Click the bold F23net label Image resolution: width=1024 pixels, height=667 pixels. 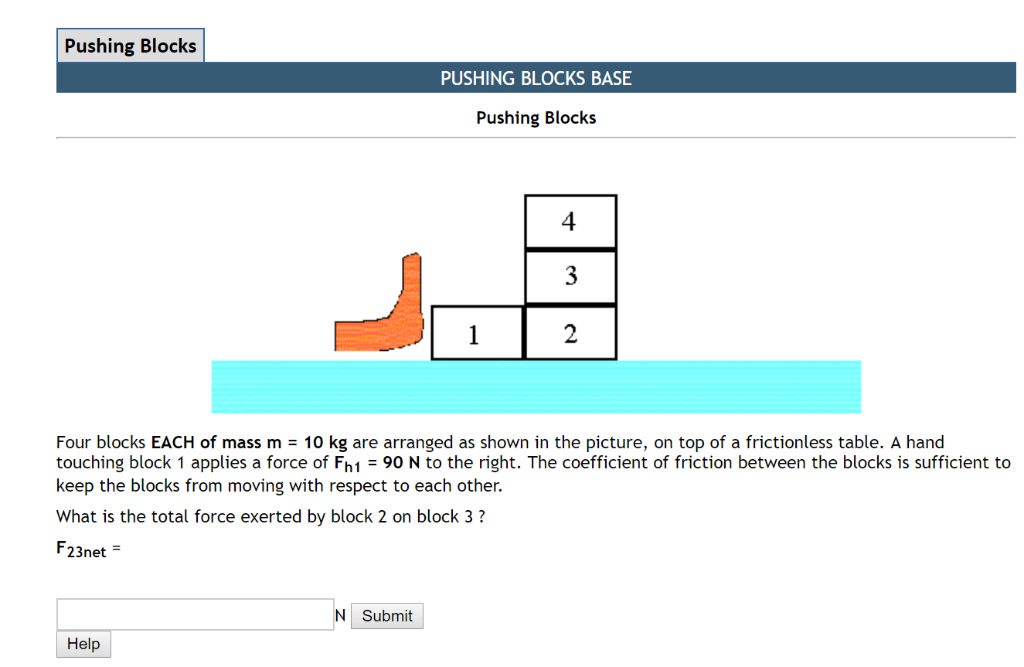80,549
